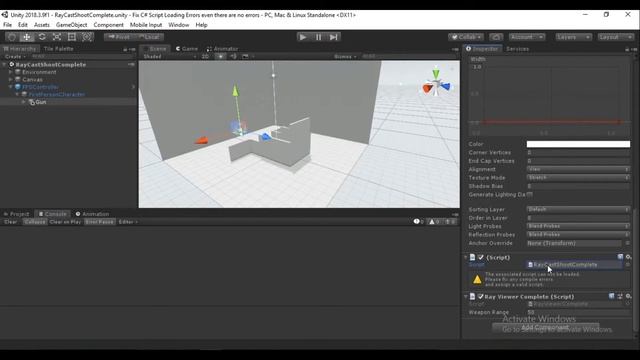Open gear settings for (Script) component
The image size is (640, 360).
click(x=629, y=257)
